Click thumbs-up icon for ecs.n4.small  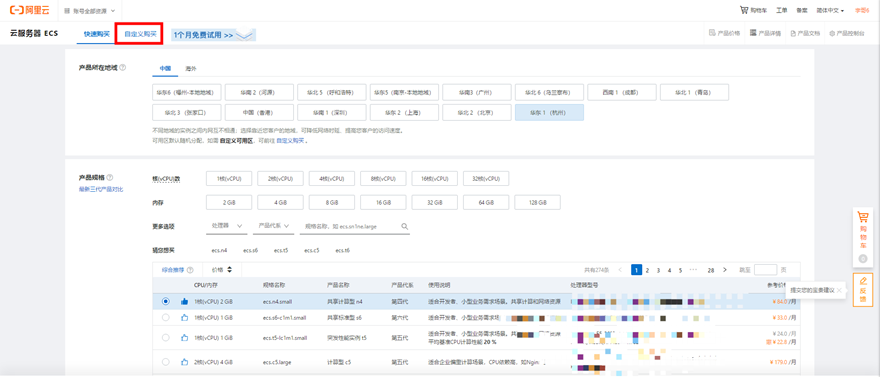click(x=184, y=302)
